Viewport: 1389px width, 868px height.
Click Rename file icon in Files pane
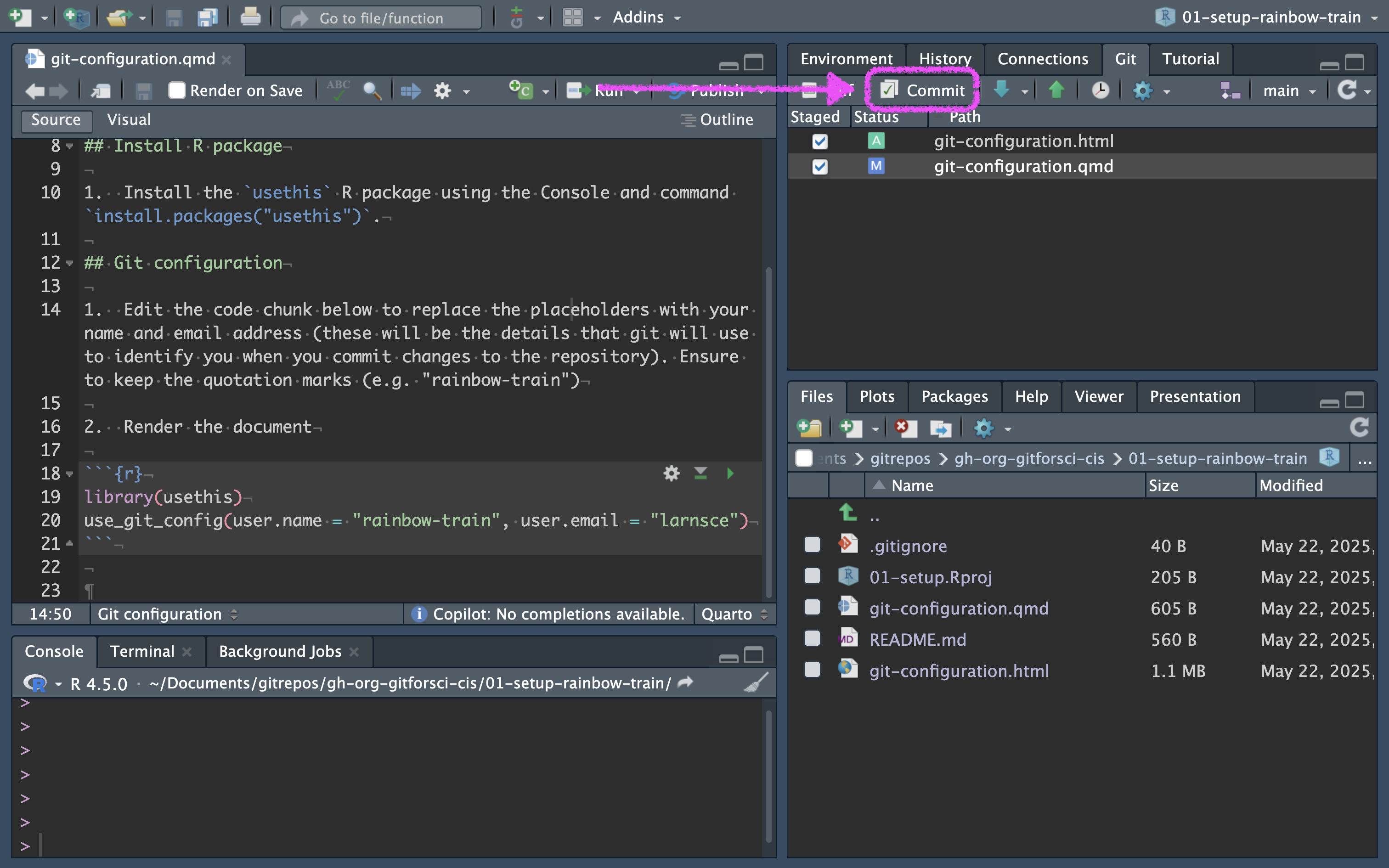(940, 428)
